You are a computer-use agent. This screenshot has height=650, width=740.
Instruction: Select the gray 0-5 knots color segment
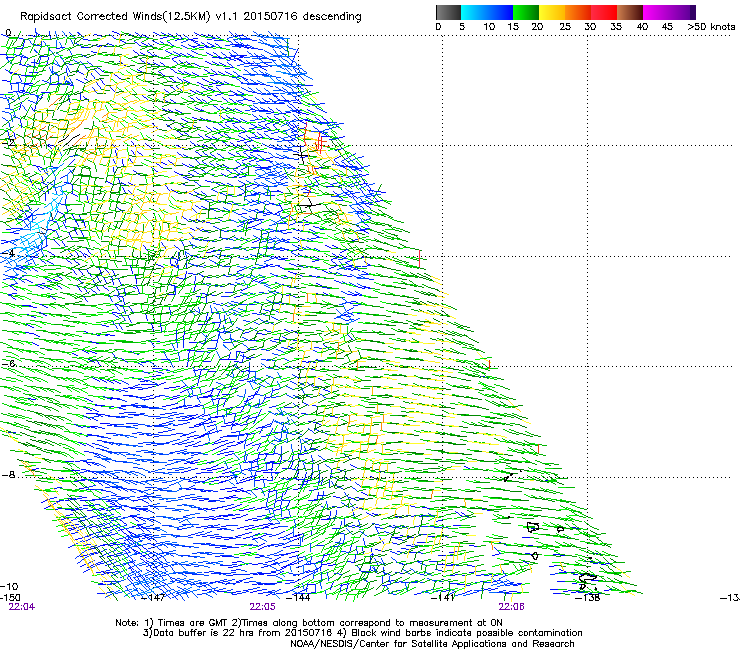pyautogui.click(x=448, y=12)
